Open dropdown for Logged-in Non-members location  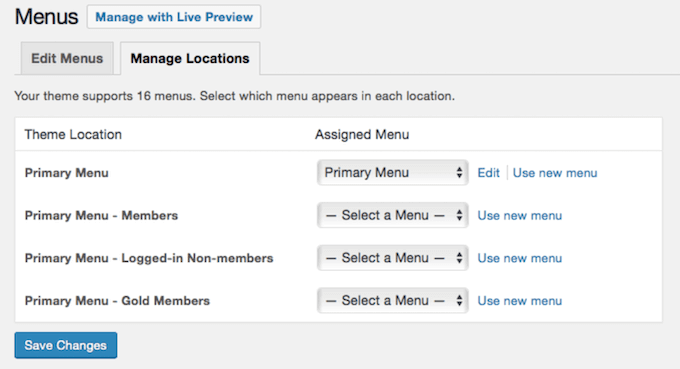392,258
